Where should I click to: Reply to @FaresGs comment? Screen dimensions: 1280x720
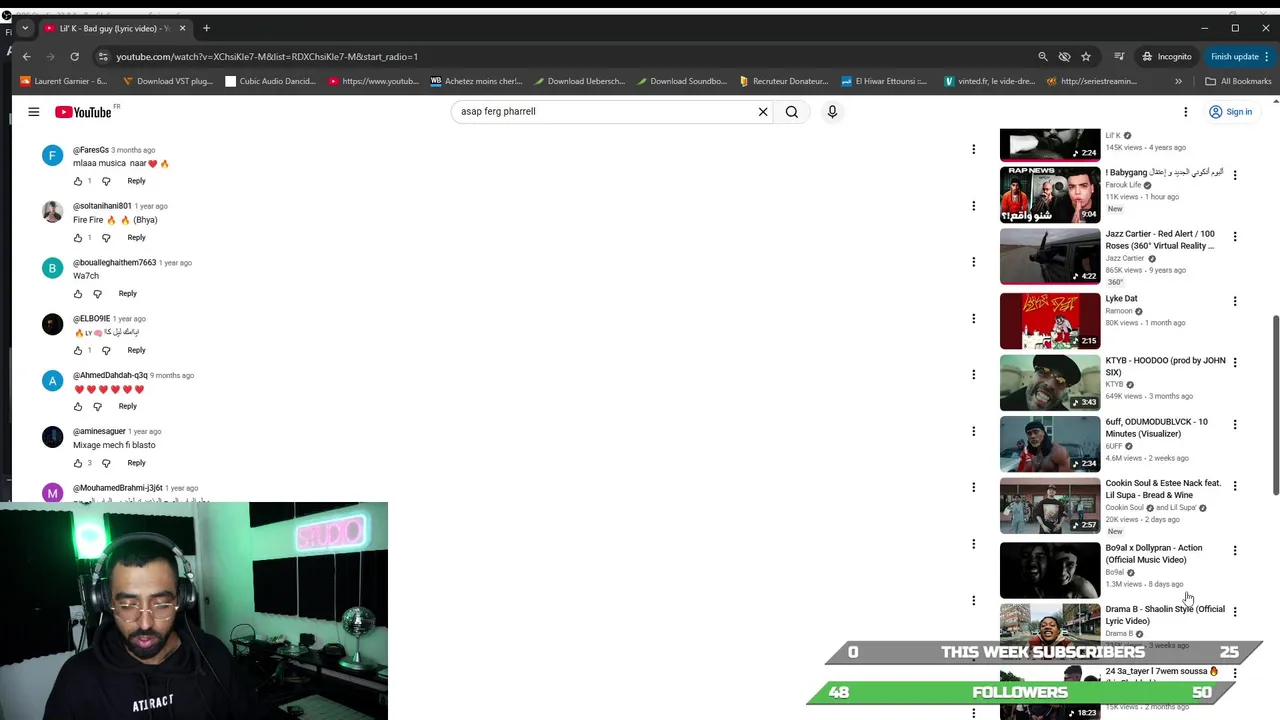point(136,181)
